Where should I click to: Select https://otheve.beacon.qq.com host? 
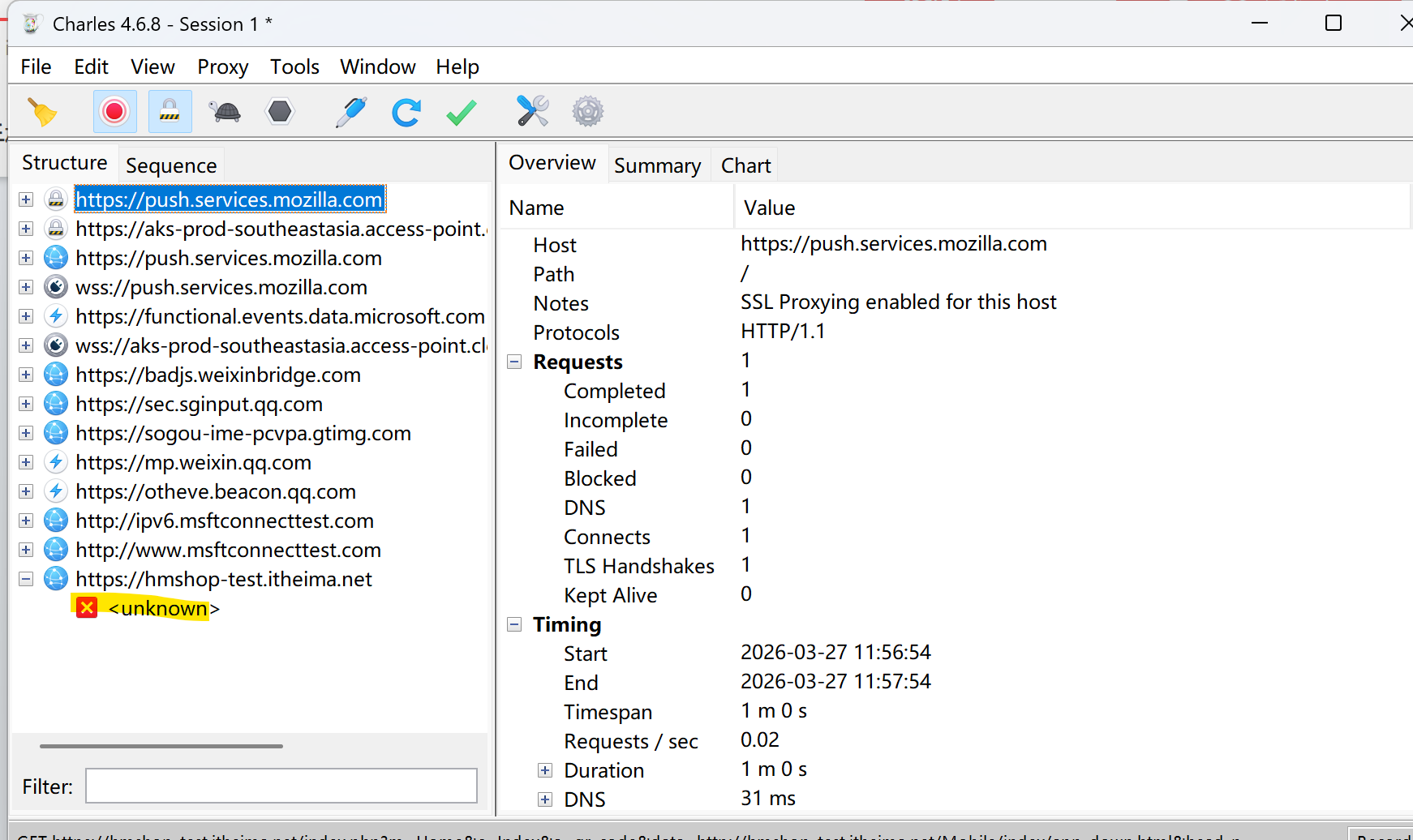coord(216,491)
